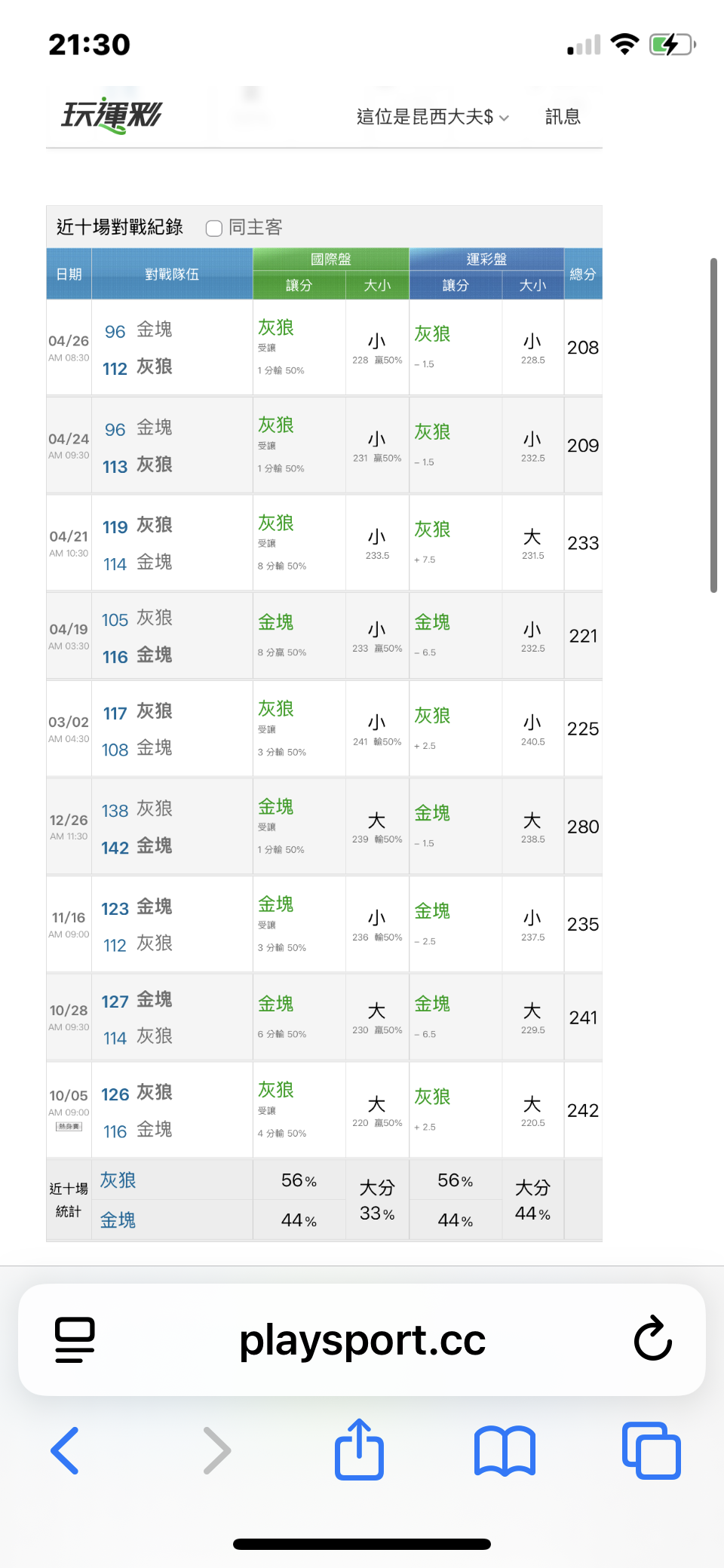Click the 日期 column header
The height and width of the screenshot is (1568, 724).
pos(69,274)
